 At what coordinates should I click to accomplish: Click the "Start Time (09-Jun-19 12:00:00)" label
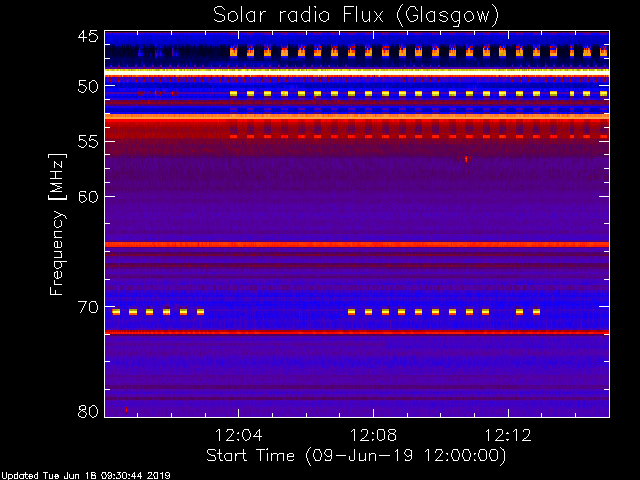tap(356, 456)
